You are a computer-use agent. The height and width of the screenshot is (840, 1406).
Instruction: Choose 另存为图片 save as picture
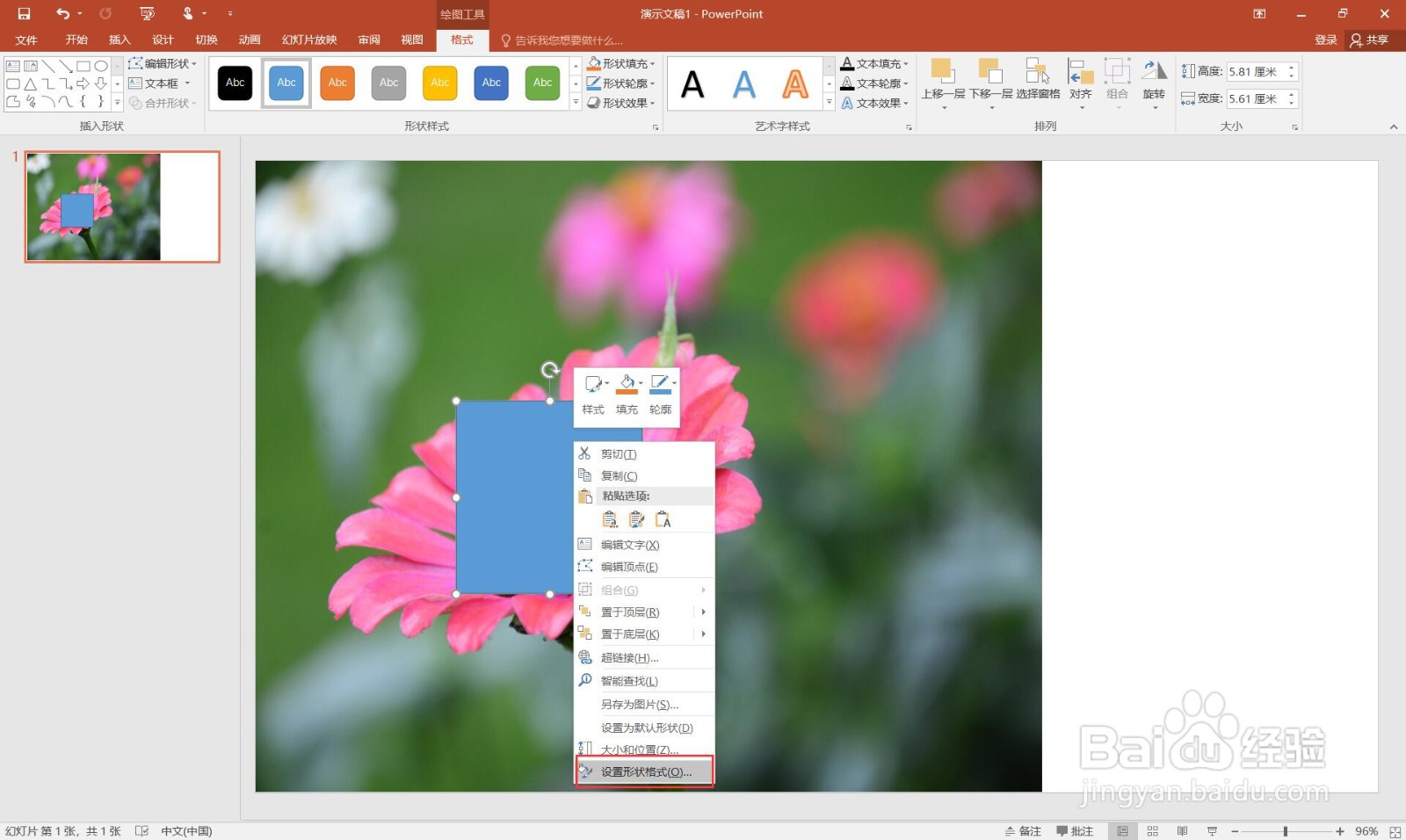[644, 704]
